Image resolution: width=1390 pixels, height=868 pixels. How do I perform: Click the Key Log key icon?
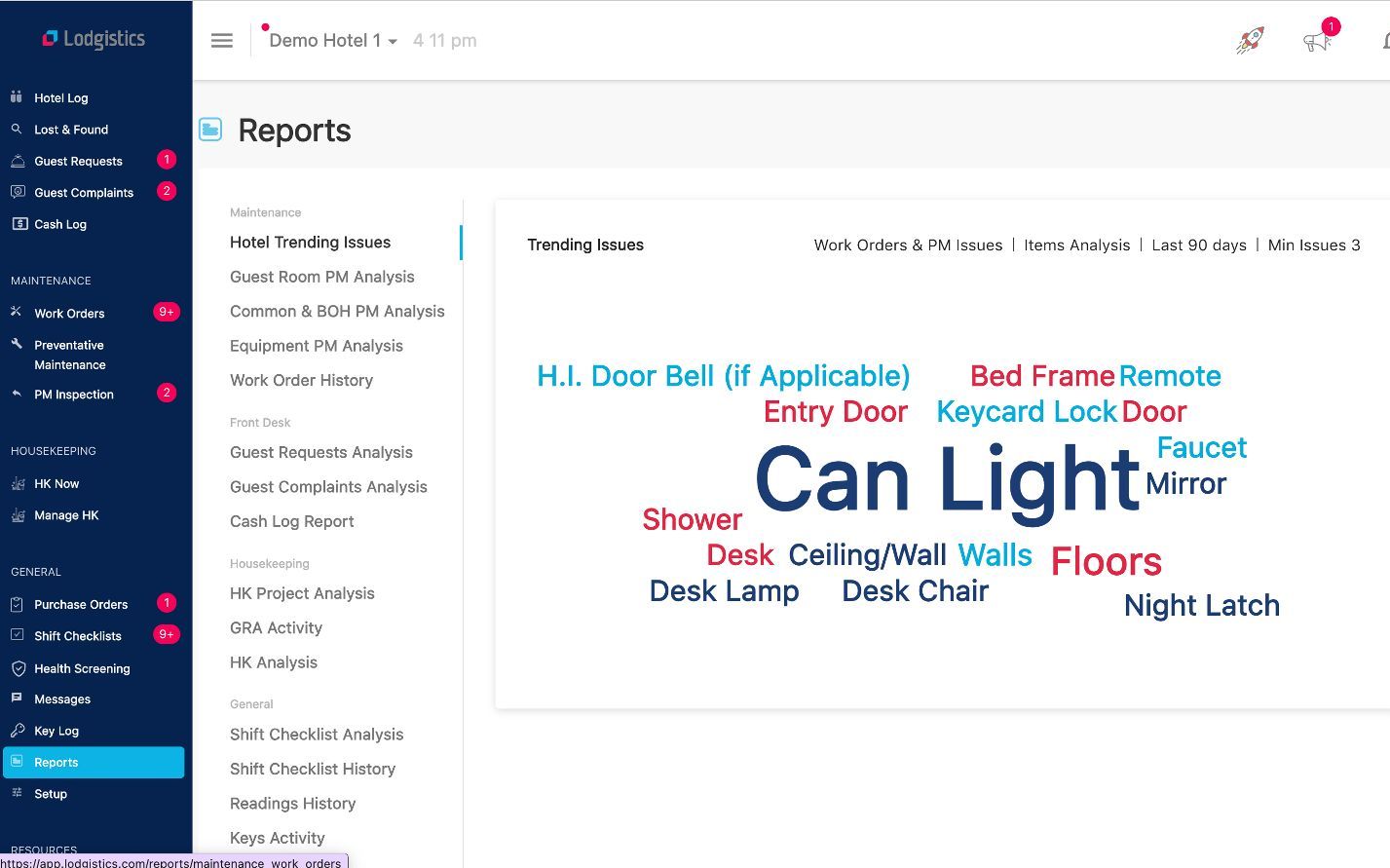tap(18, 731)
